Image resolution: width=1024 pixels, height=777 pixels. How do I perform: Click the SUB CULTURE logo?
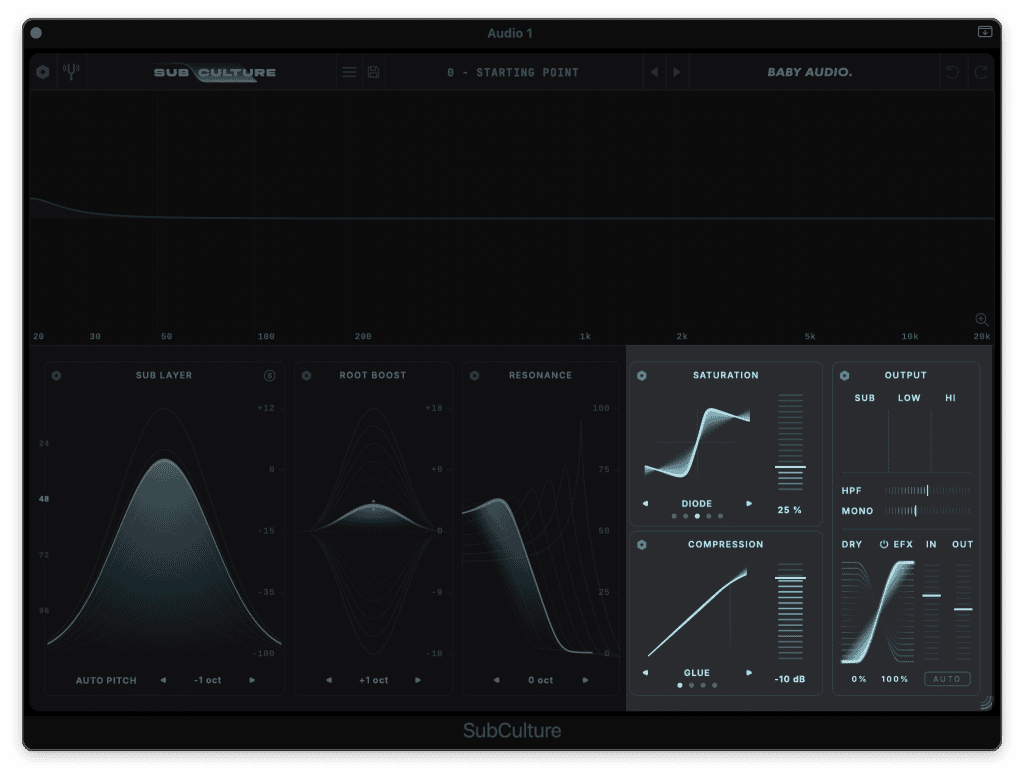point(215,72)
